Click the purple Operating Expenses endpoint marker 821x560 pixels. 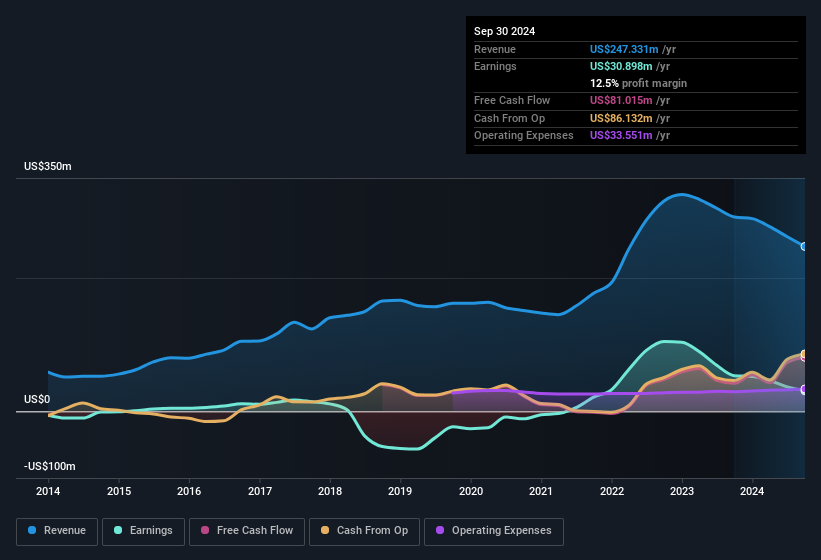click(804, 389)
